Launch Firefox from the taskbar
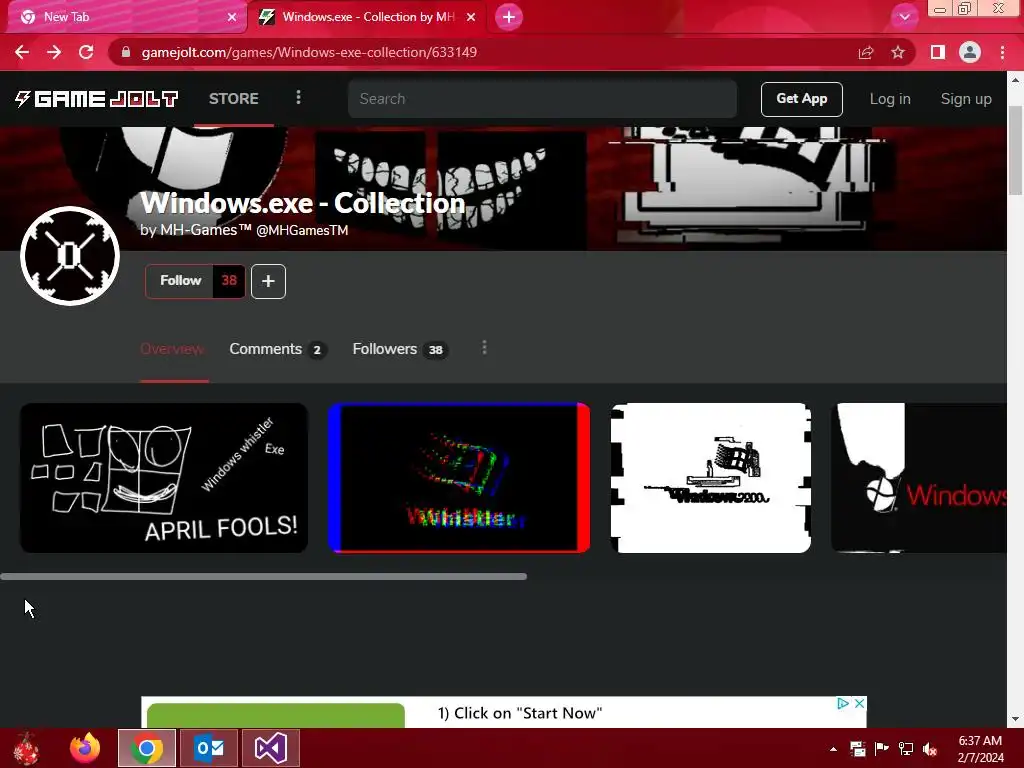 point(85,748)
